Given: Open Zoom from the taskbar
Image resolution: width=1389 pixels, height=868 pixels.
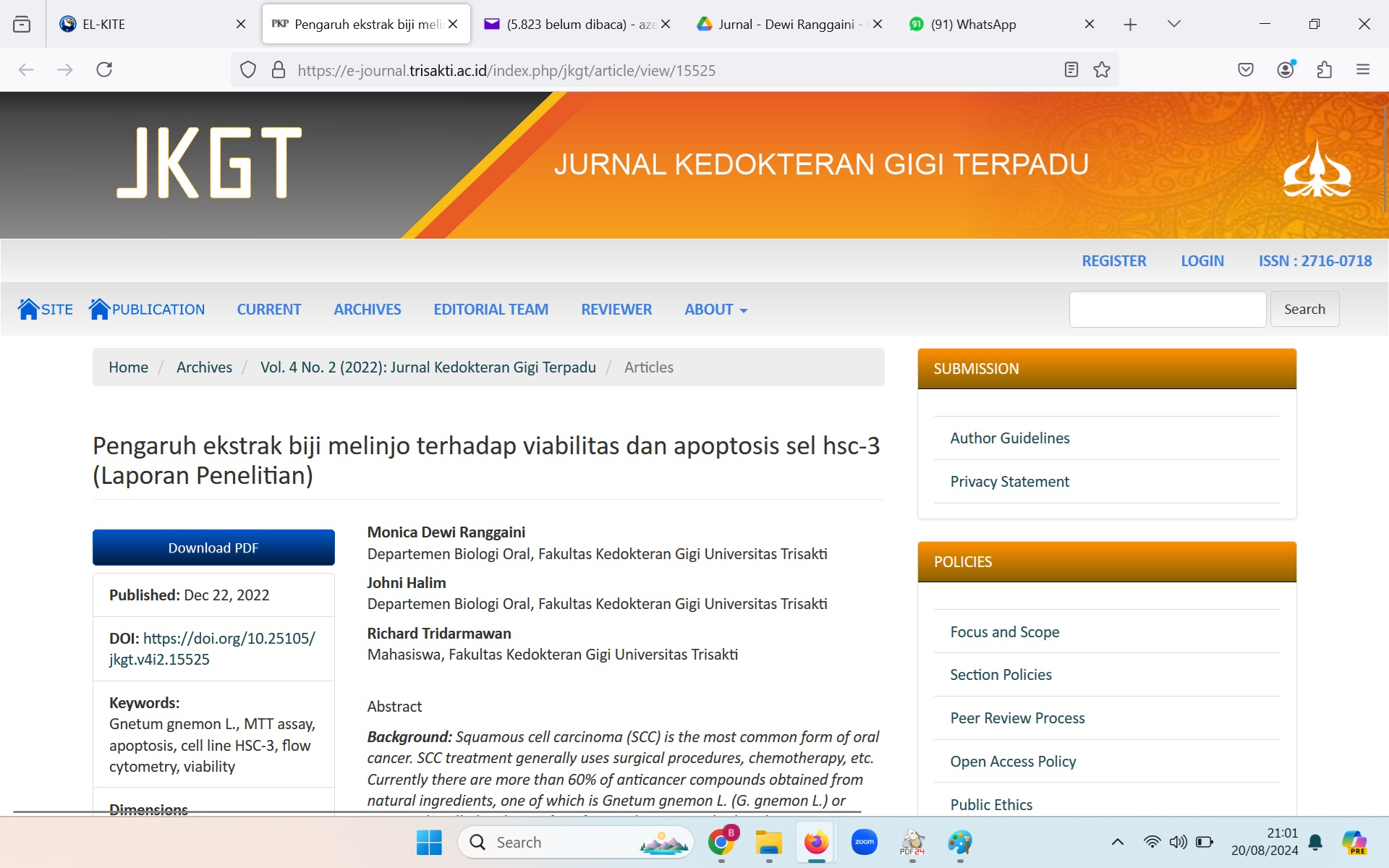Looking at the screenshot, I should 865,842.
